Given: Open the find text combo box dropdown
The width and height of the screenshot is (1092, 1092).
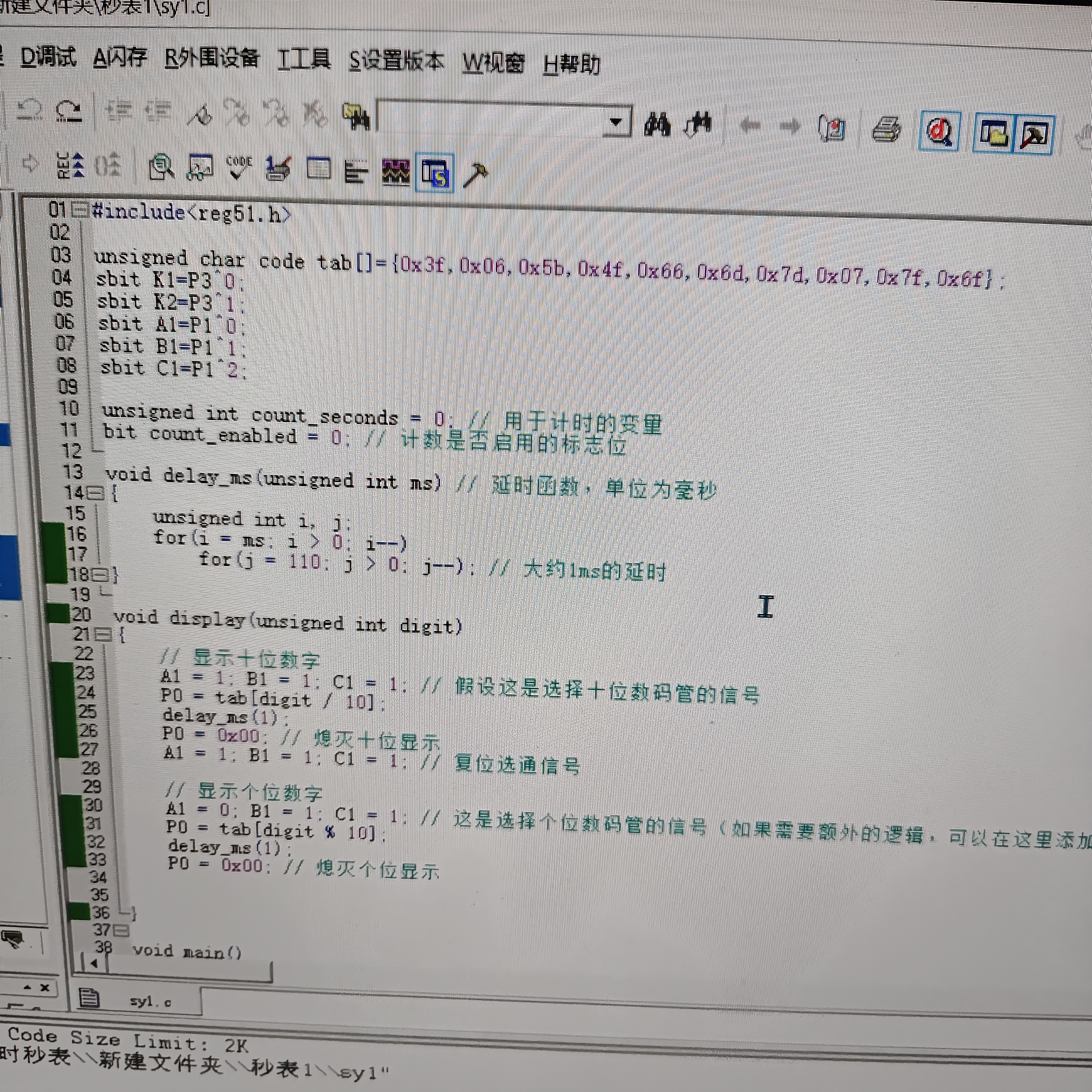Looking at the screenshot, I should [617, 122].
